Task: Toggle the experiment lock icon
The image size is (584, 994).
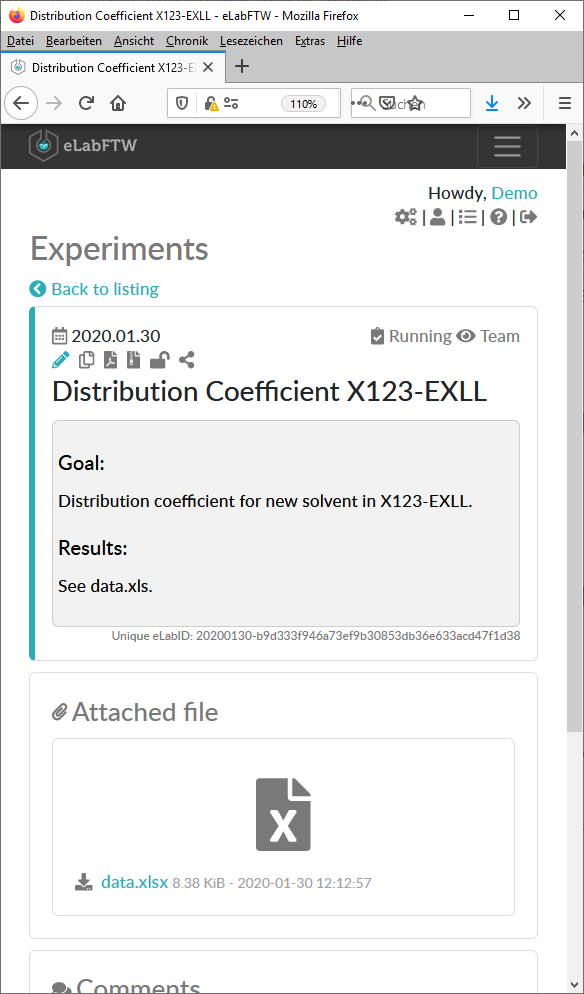Action: pyautogui.click(x=159, y=361)
